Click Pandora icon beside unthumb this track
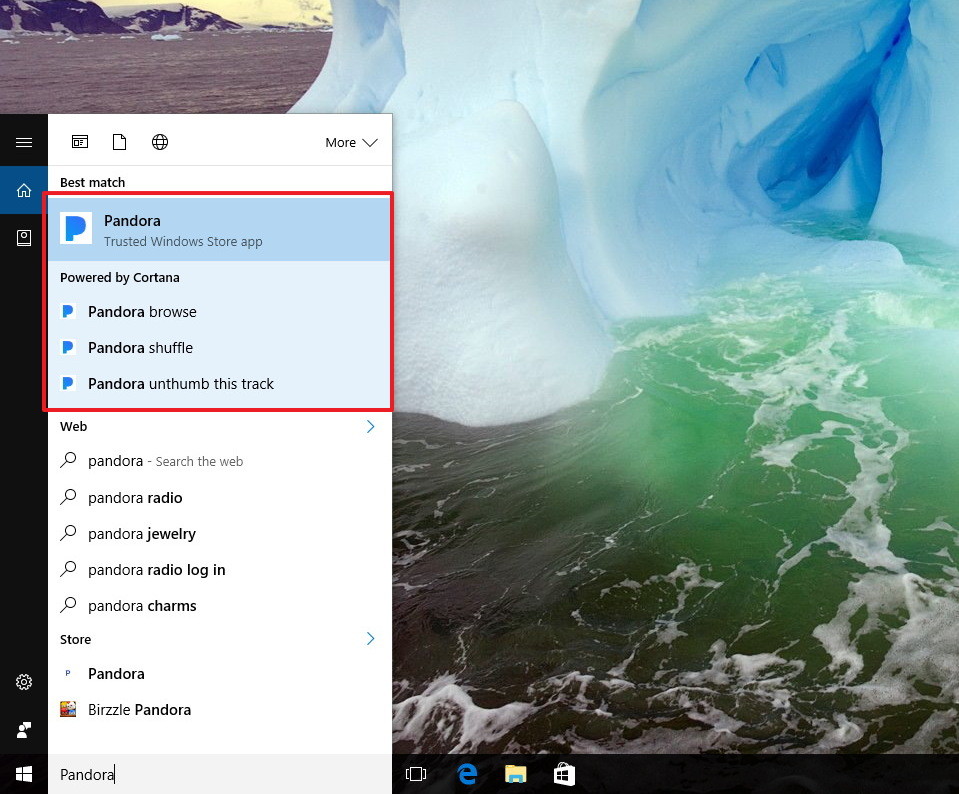This screenshot has height=794, width=959. pyautogui.click(x=68, y=384)
